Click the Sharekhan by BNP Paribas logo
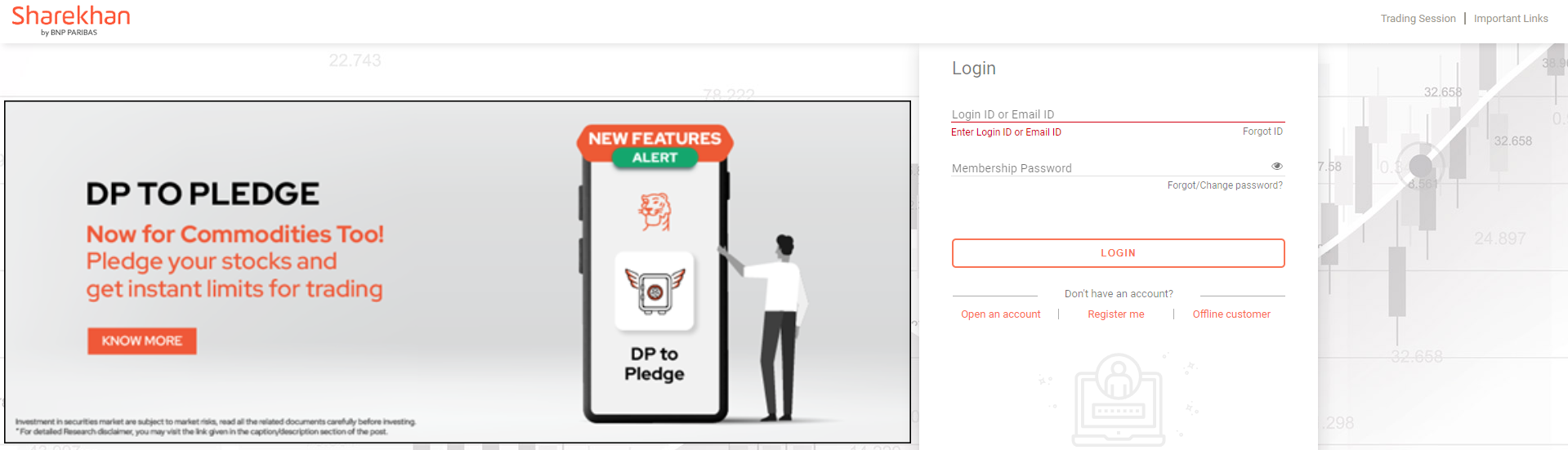 pos(71,20)
